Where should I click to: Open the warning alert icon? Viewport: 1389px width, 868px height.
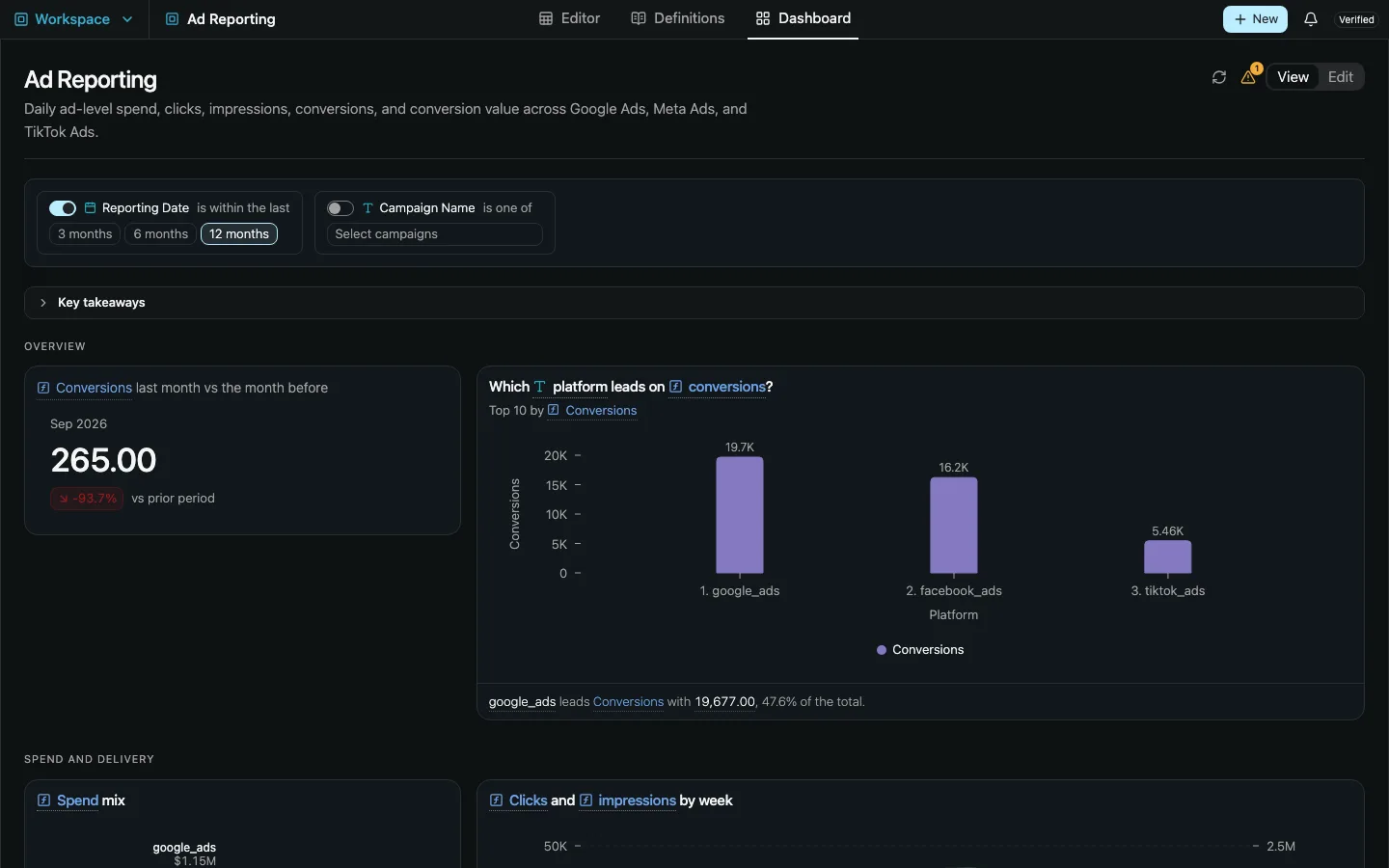(1248, 77)
